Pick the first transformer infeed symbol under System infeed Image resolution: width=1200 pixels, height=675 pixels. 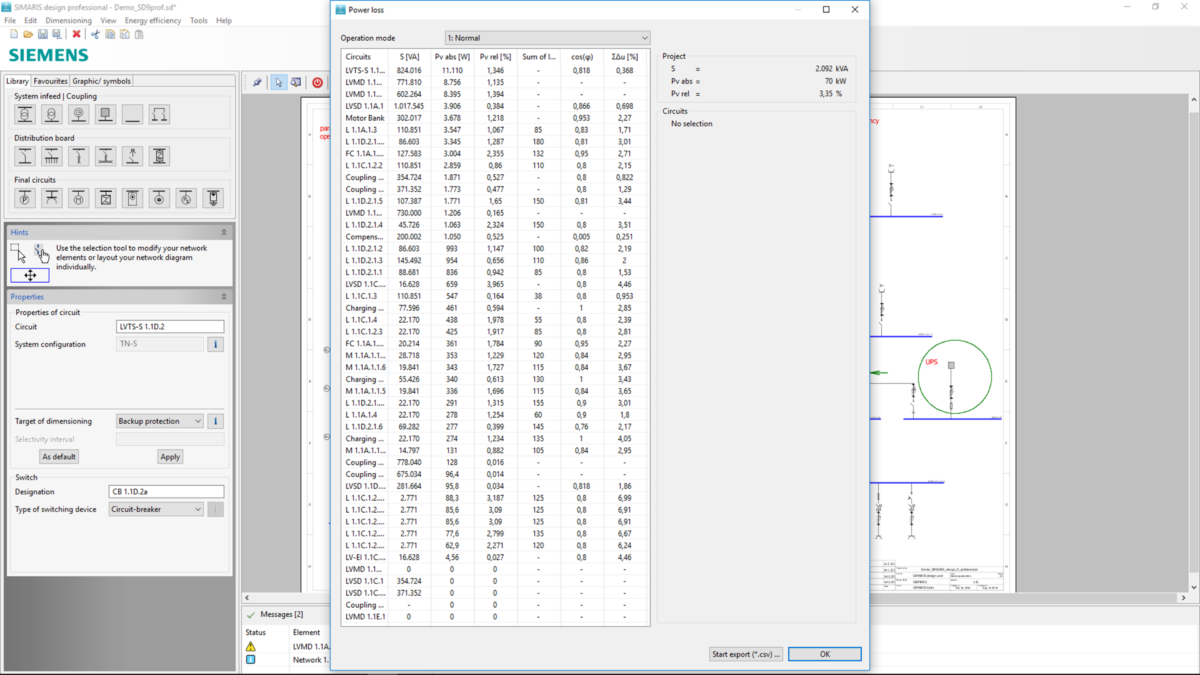[x=25, y=114]
